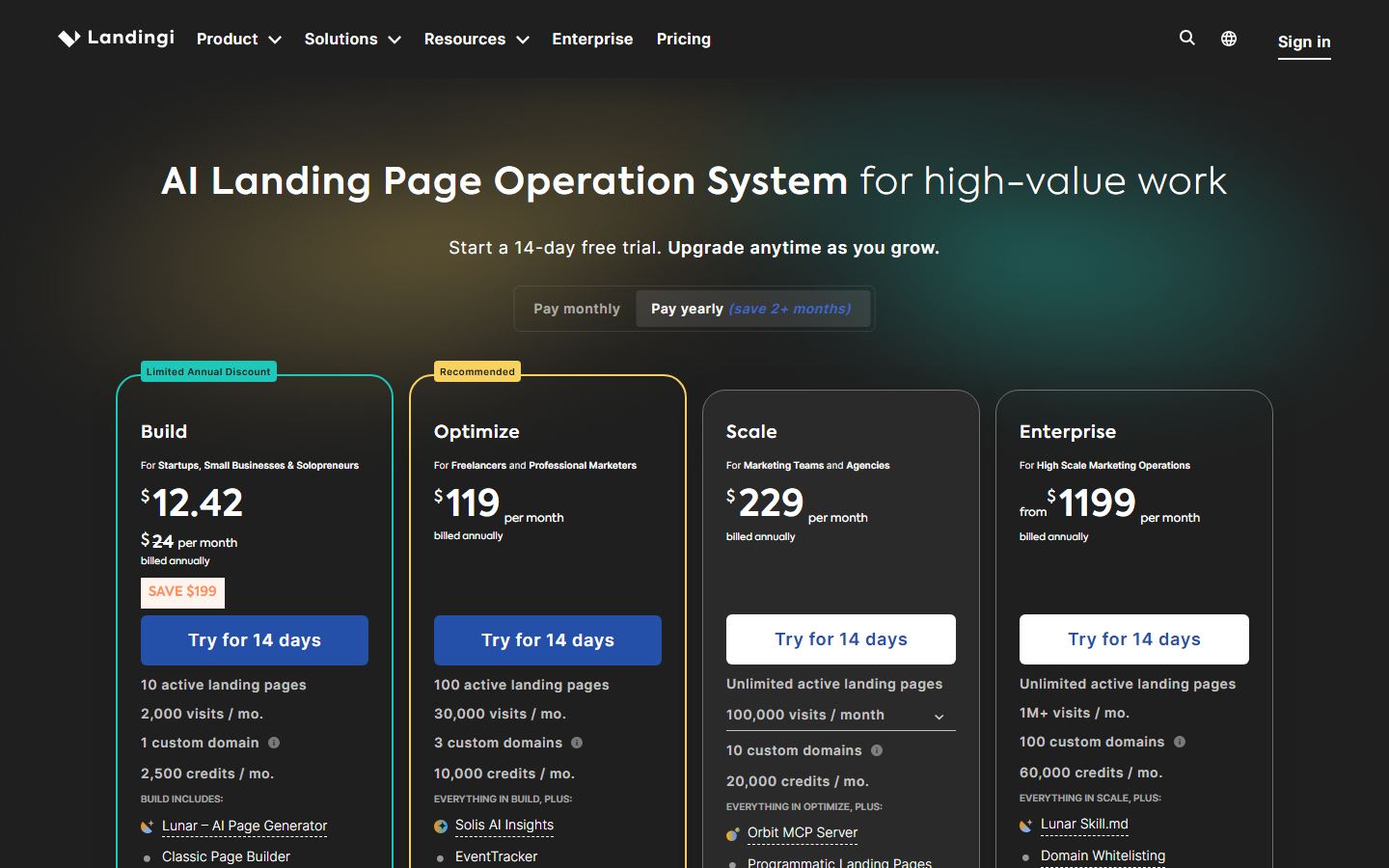The width and height of the screenshot is (1389, 868).
Task: Click the crossed-out $24 per month price
Action: (189, 542)
